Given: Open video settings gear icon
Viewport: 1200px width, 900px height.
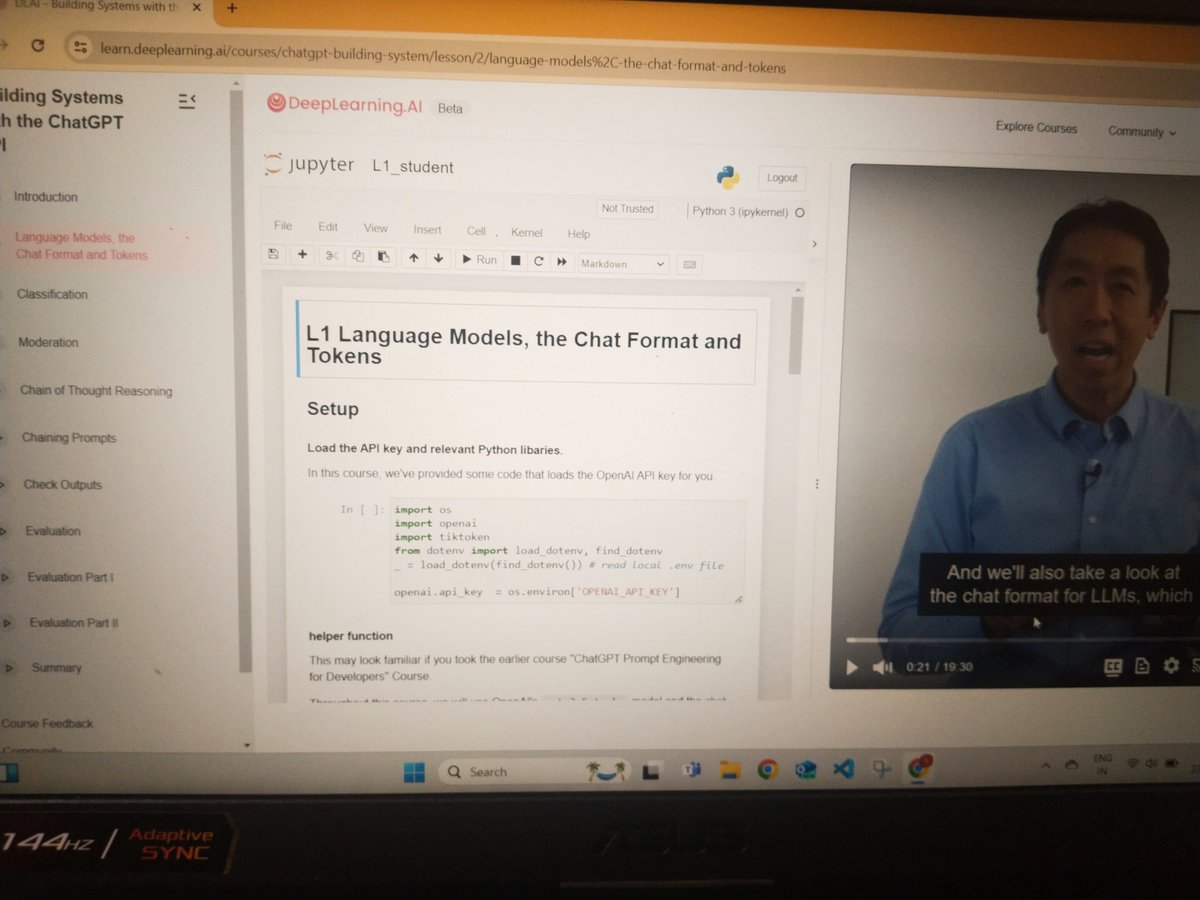Looking at the screenshot, I should (x=1171, y=666).
